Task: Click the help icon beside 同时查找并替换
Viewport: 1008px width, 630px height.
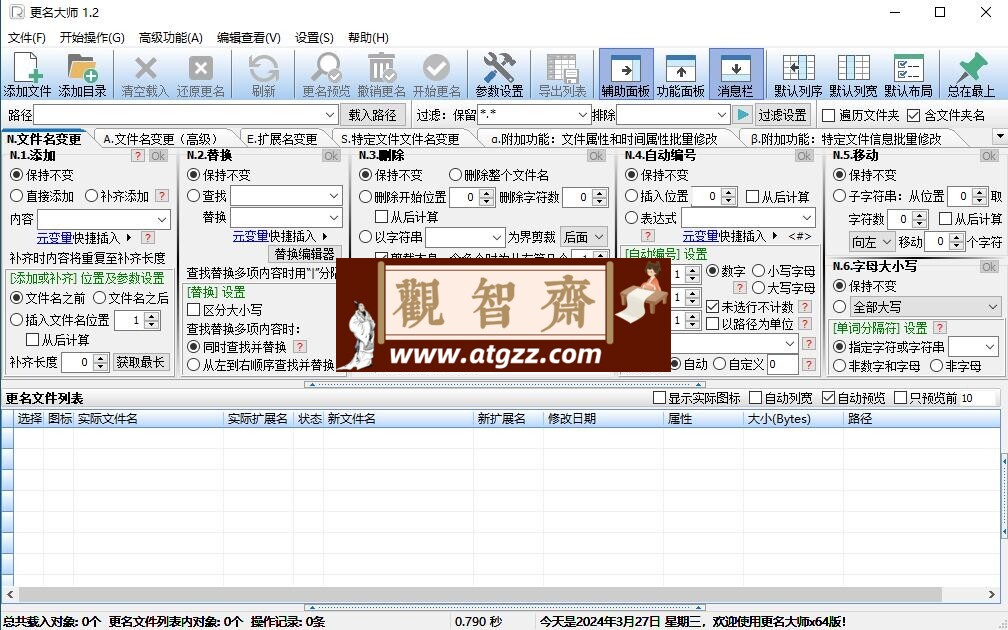Action: pyautogui.click(x=300, y=346)
